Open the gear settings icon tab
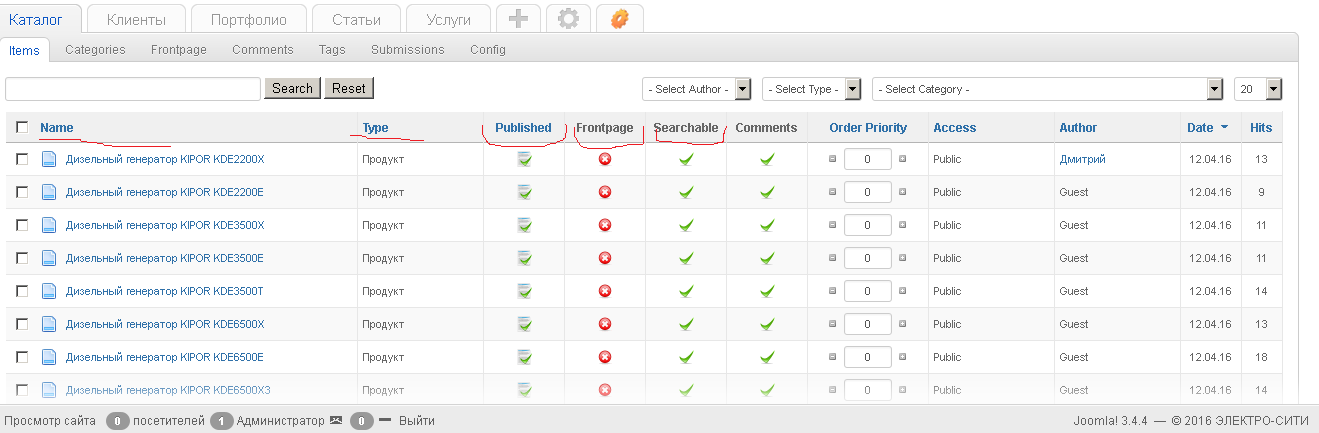Image resolution: width=1319 pixels, height=433 pixels. tap(568, 19)
